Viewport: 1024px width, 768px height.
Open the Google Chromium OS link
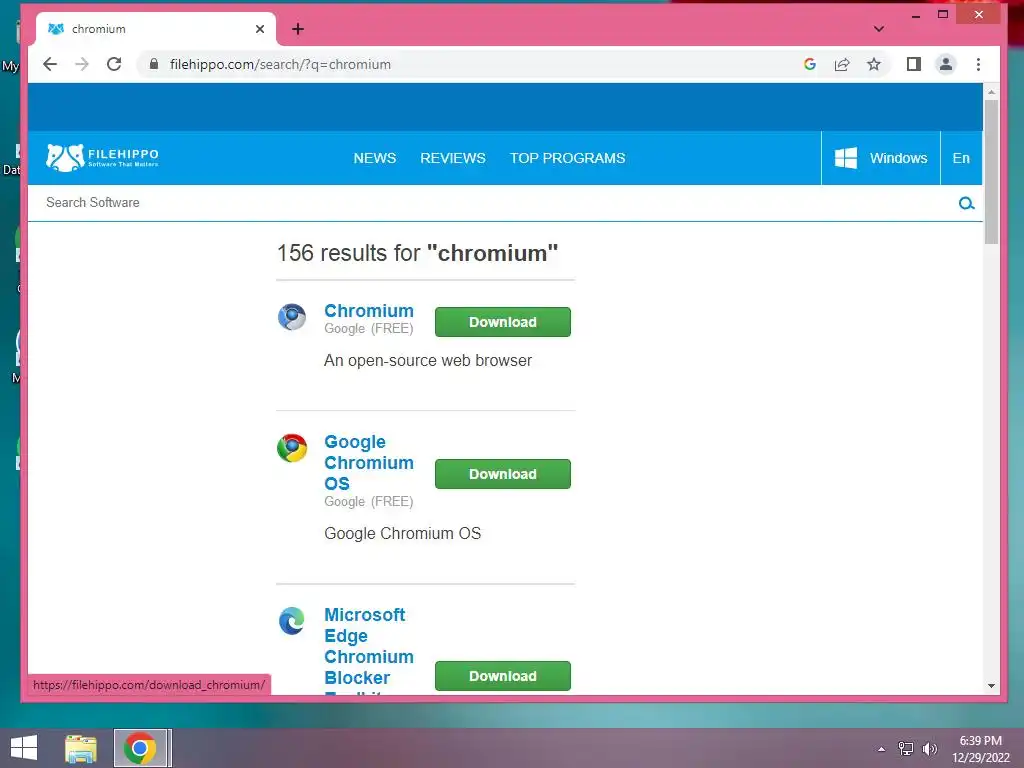tap(369, 462)
